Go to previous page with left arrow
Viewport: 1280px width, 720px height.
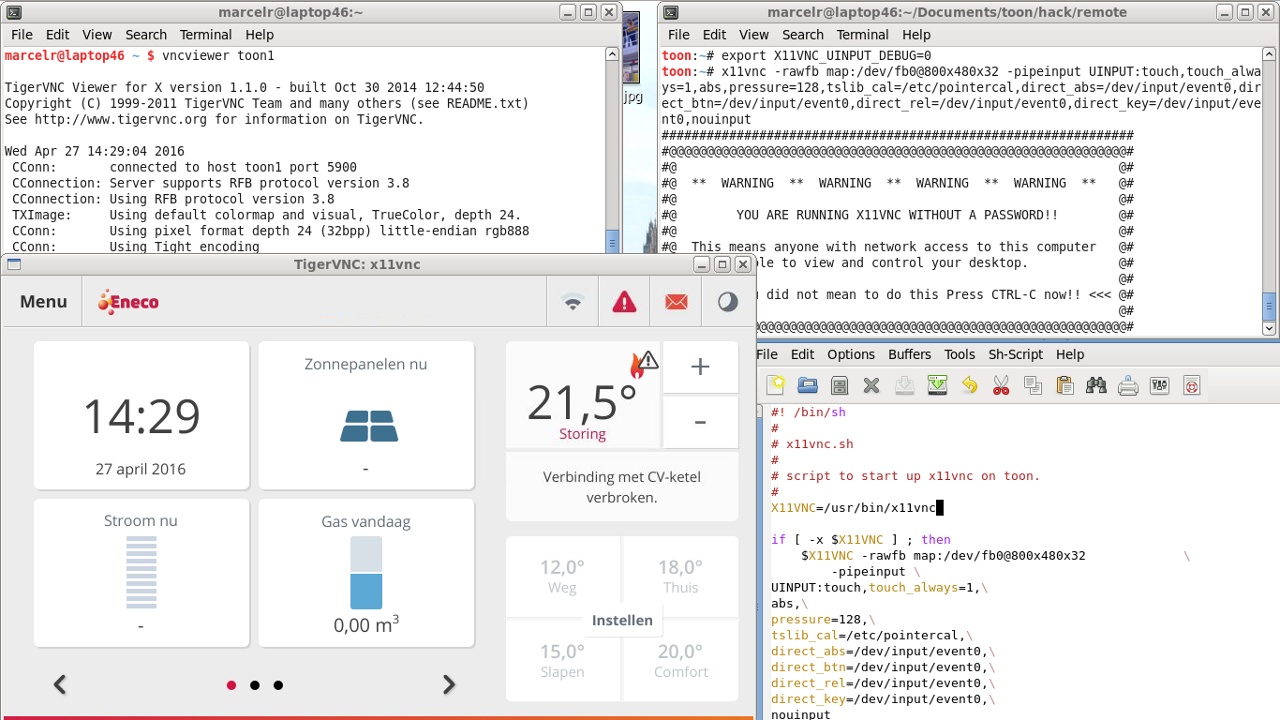click(60, 685)
